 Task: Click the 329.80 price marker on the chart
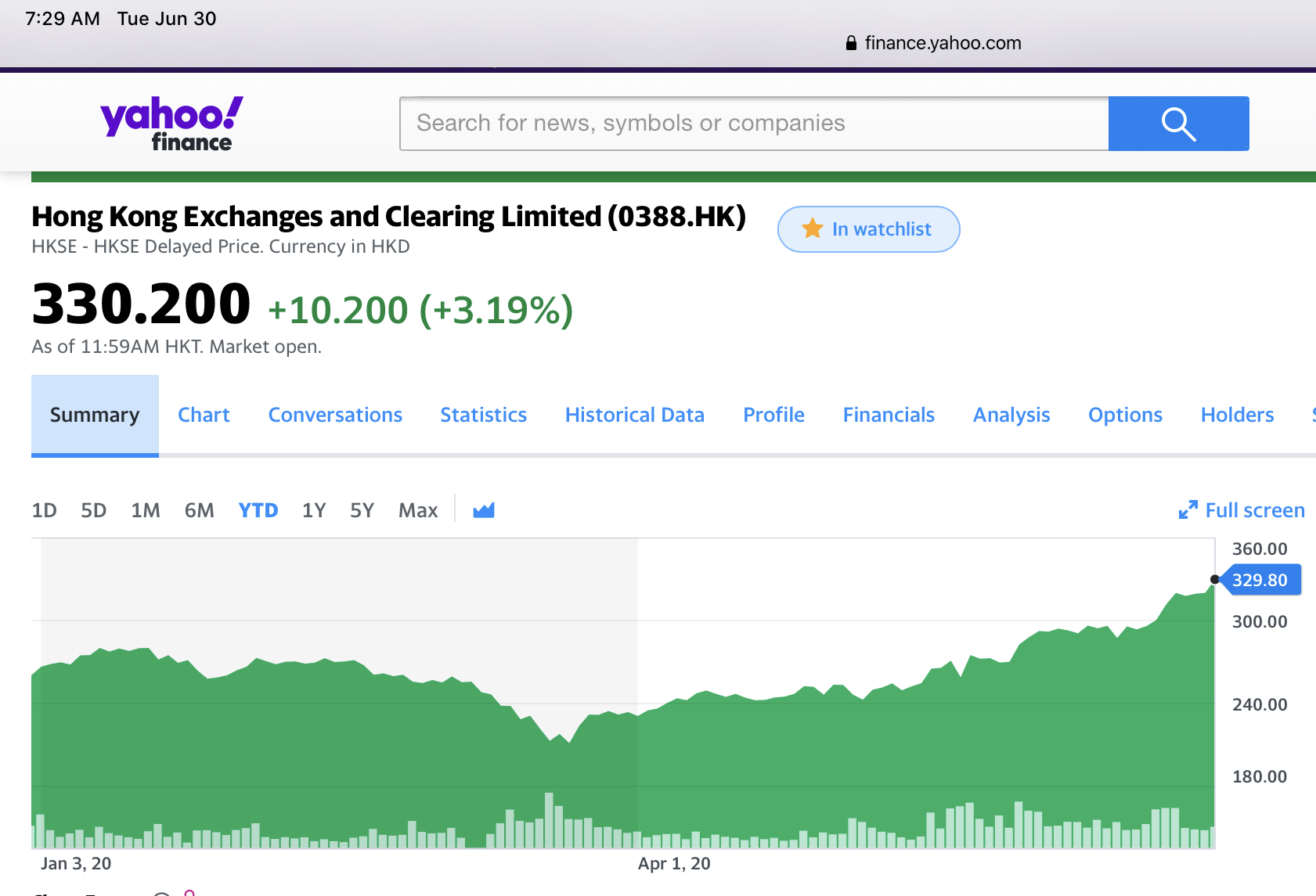pyautogui.click(x=1259, y=580)
